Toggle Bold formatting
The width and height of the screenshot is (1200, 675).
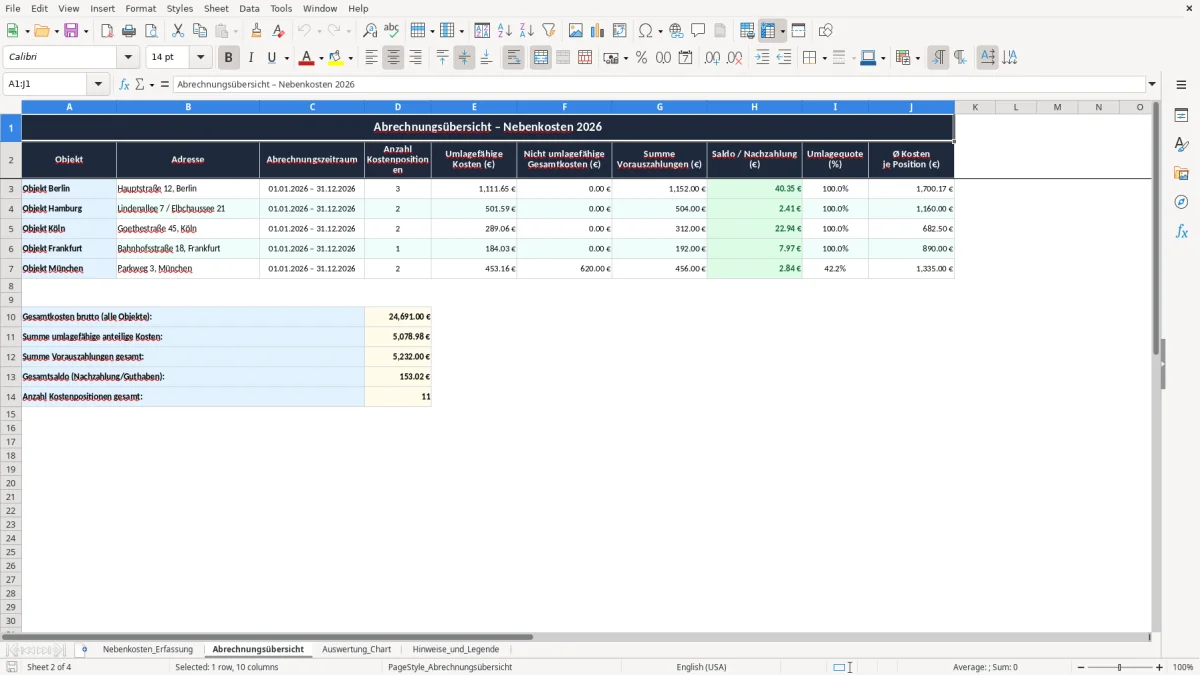point(229,58)
